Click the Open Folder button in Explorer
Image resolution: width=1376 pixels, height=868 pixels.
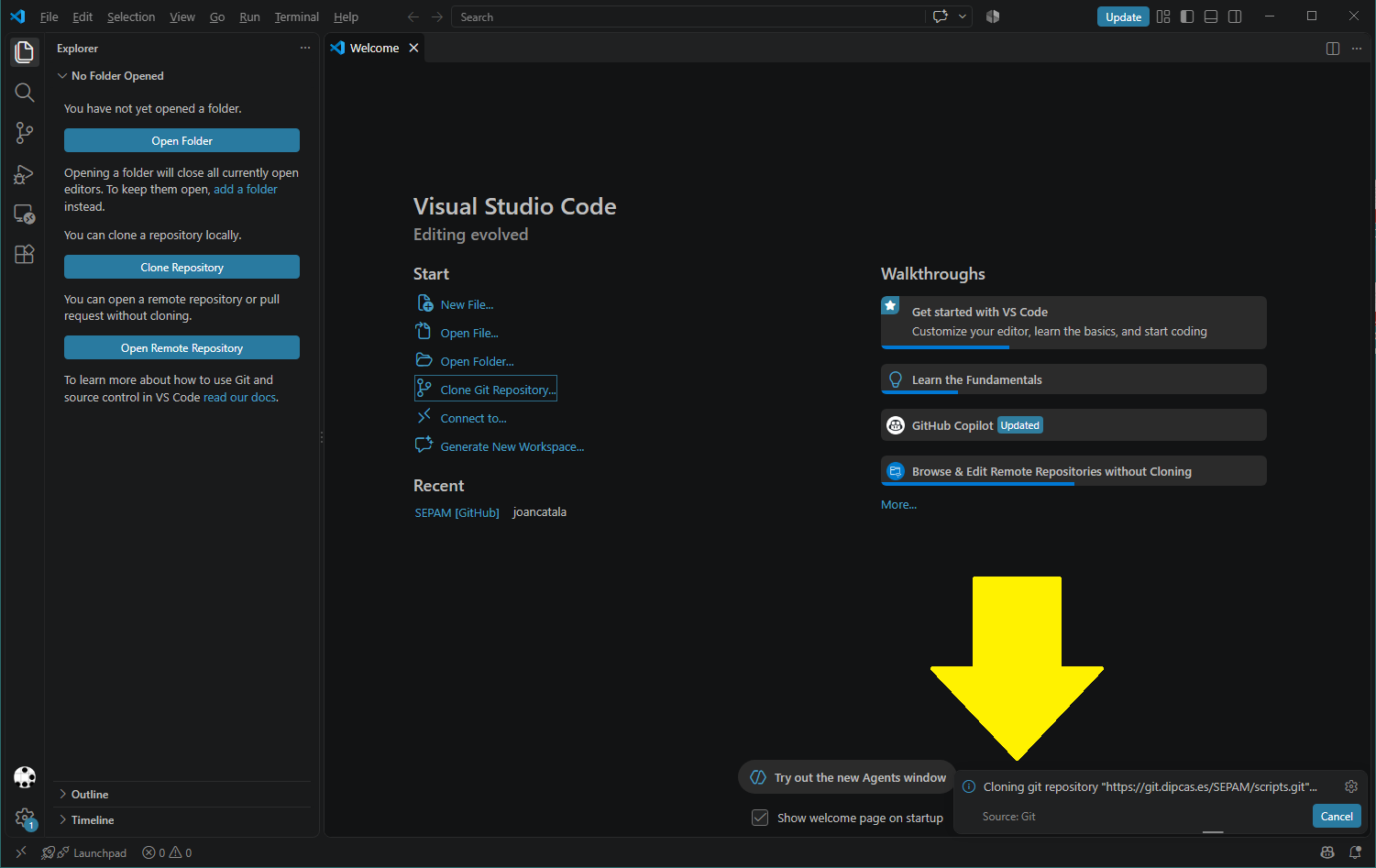pos(182,140)
